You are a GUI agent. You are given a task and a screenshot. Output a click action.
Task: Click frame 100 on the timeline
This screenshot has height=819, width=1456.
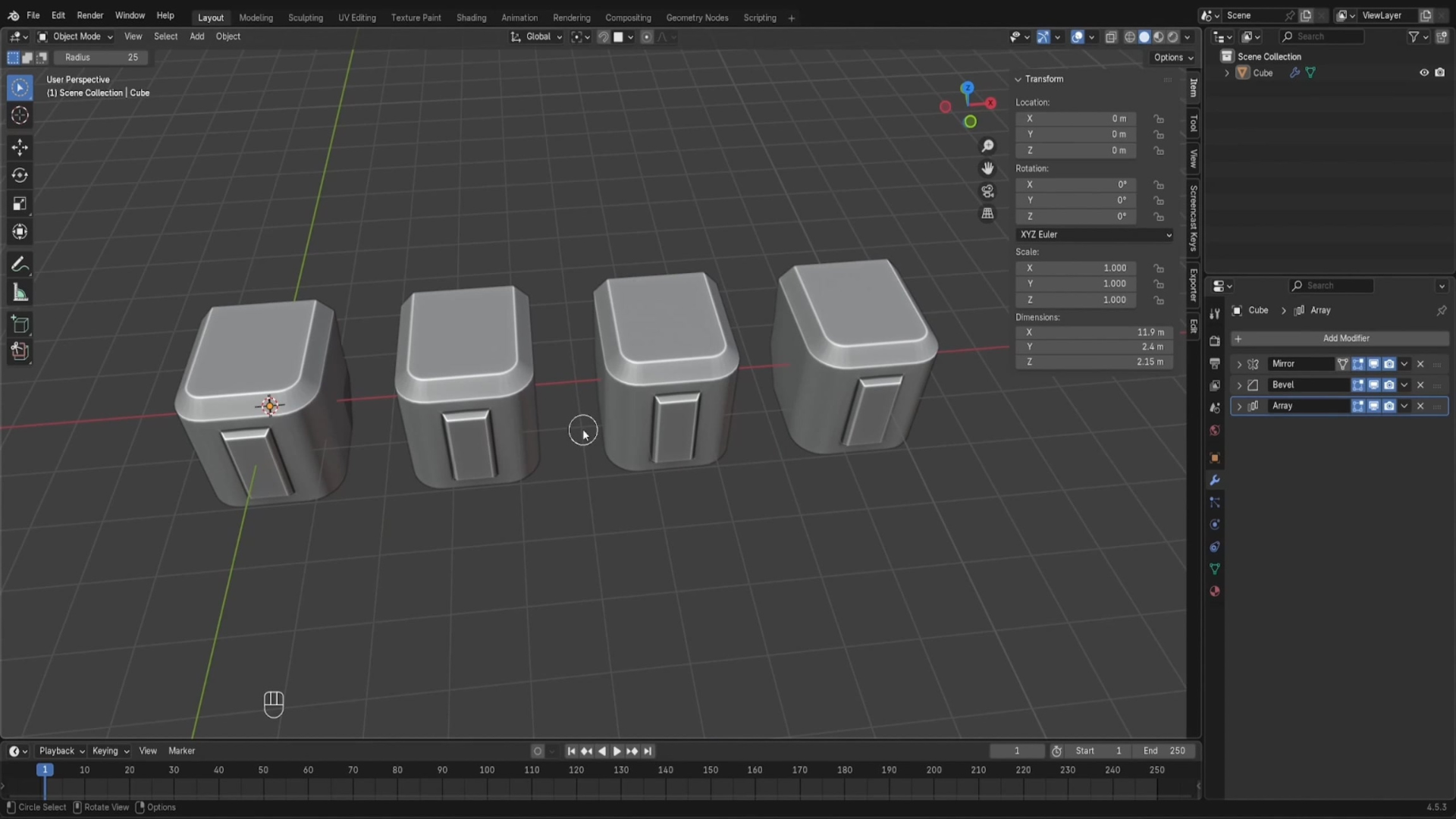coord(487,770)
